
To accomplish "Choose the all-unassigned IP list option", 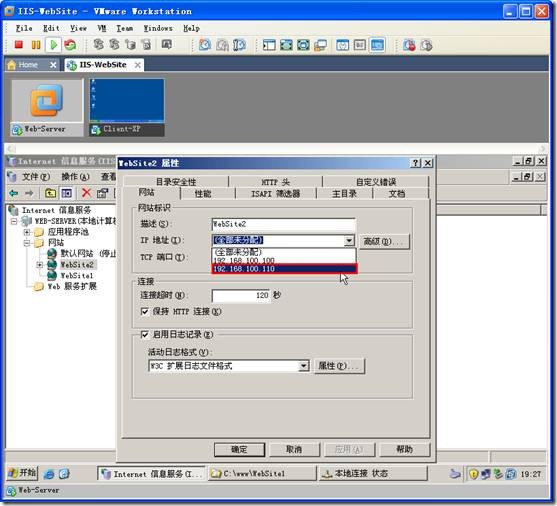I will pyautogui.click(x=284, y=252).
